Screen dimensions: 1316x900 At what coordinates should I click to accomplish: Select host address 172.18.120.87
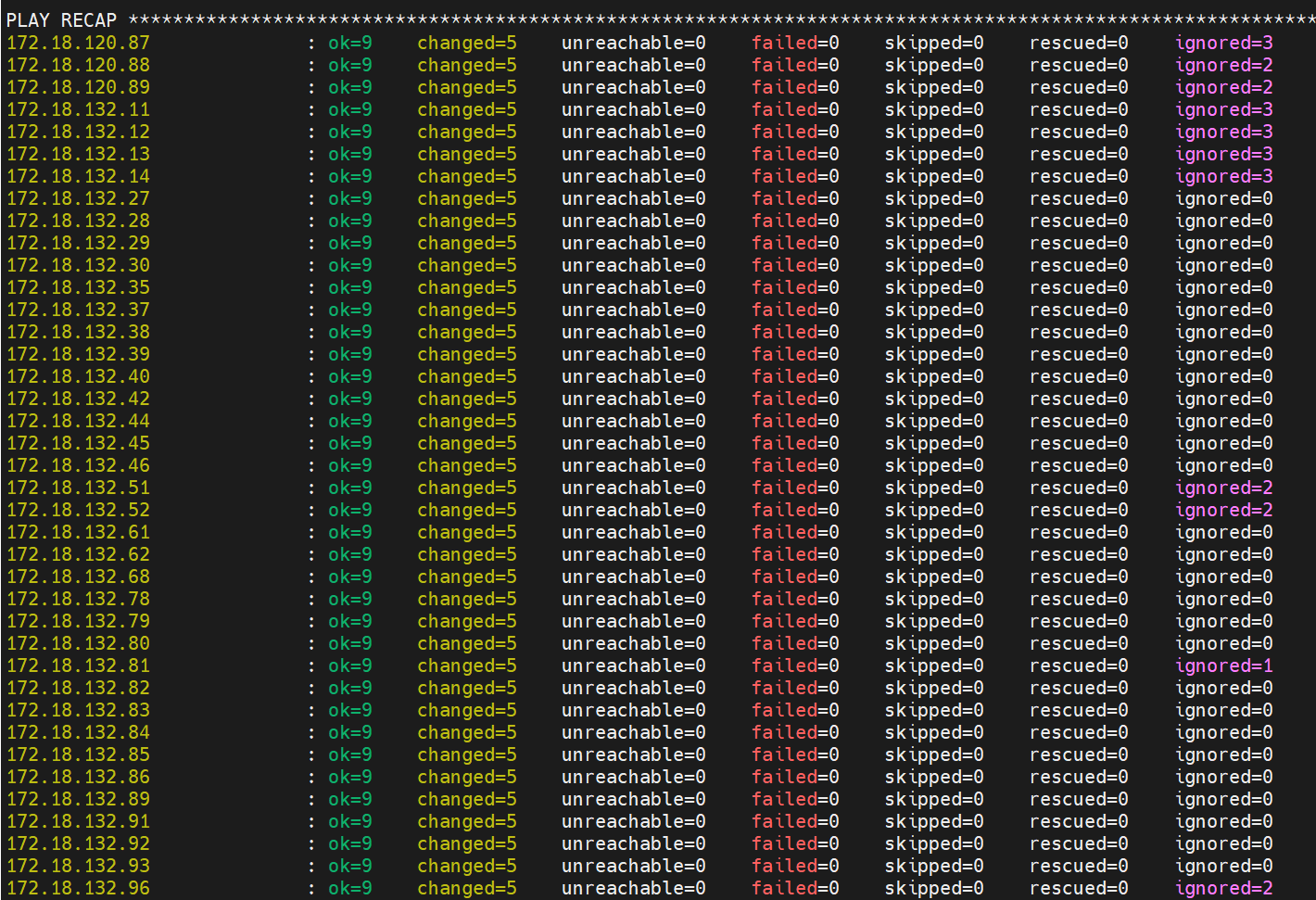coord(78,43)
